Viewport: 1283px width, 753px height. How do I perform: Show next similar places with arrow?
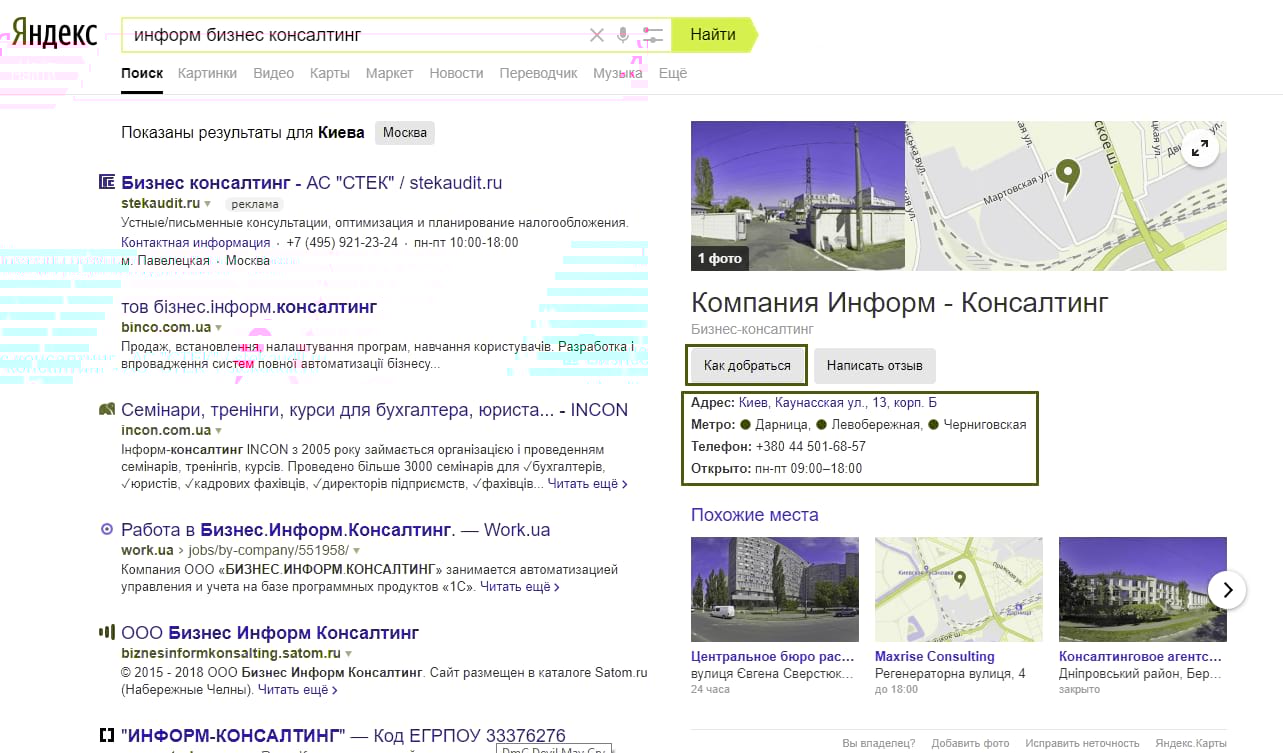pos(1227,589)
